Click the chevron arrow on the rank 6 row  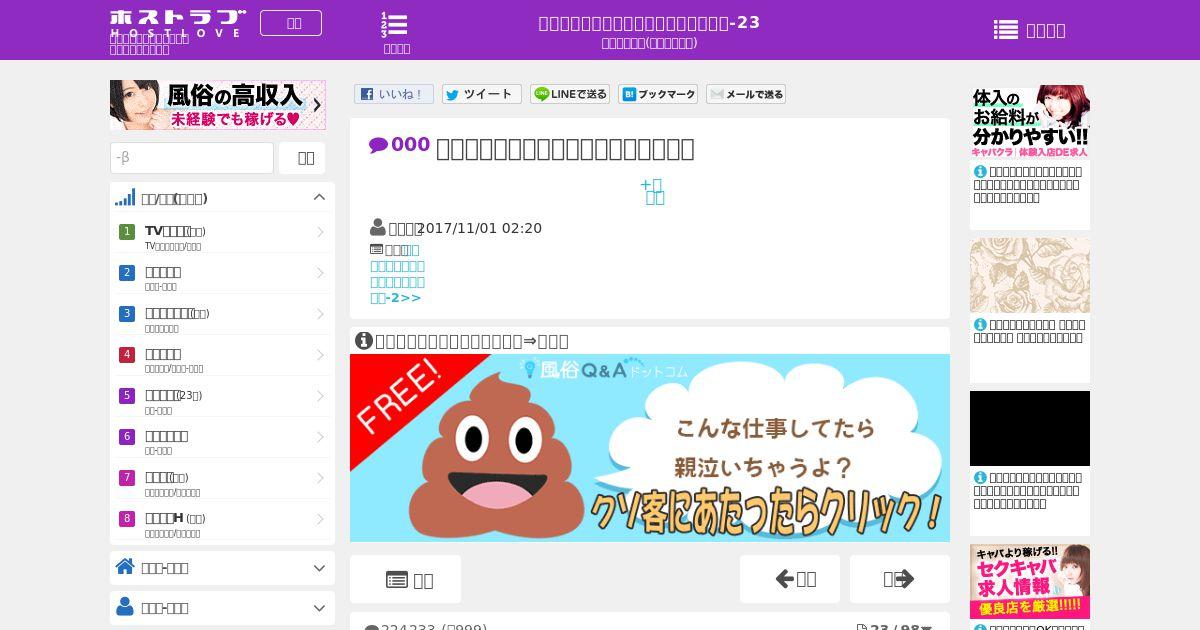tap(320, 437)
